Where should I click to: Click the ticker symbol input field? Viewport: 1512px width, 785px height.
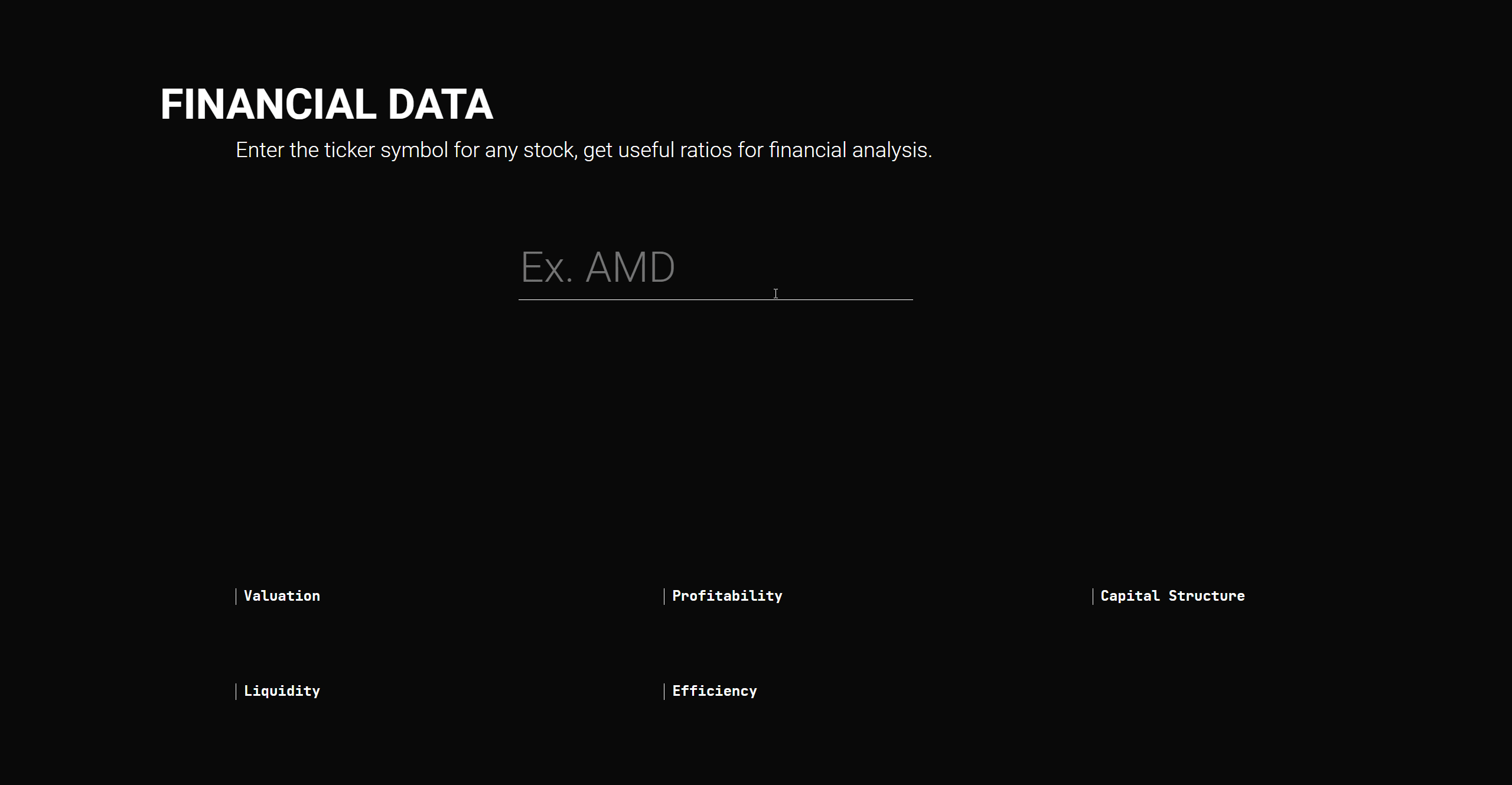715,268
